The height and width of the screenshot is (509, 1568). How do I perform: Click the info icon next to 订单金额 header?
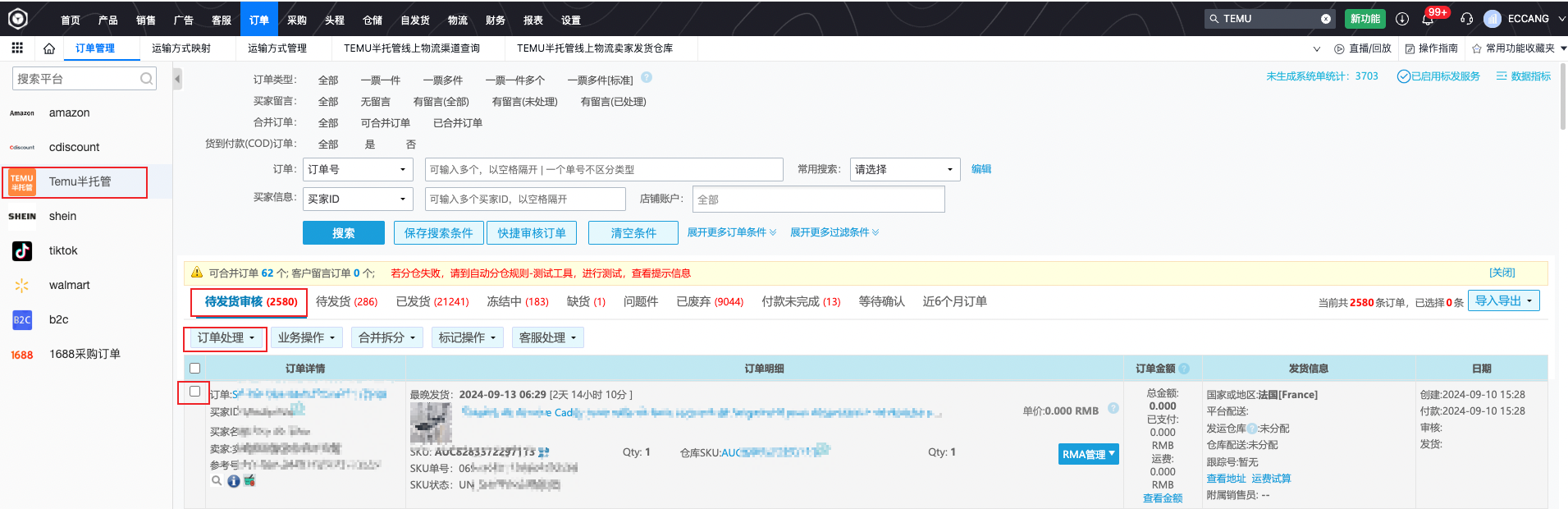pos(1184,369)
